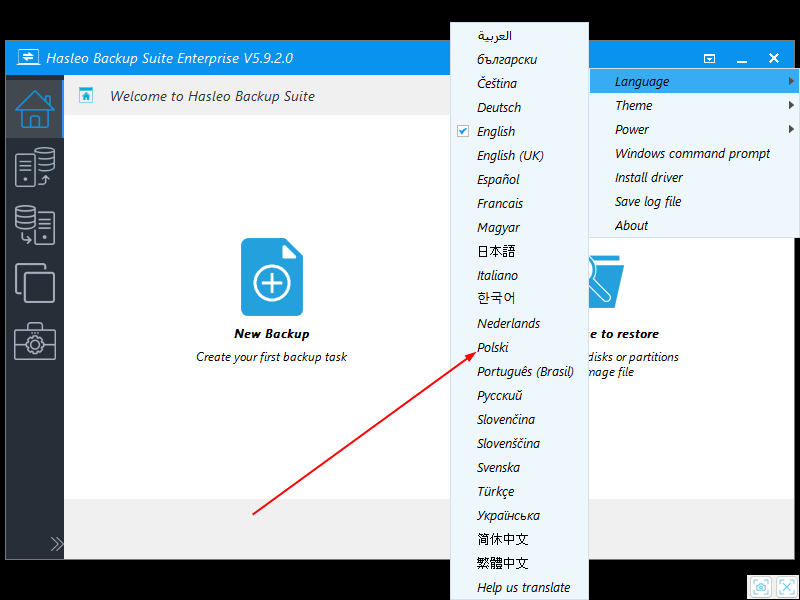The image size is (800, 600).
Task: Select Українська language
Action: (x=519, y=515)
